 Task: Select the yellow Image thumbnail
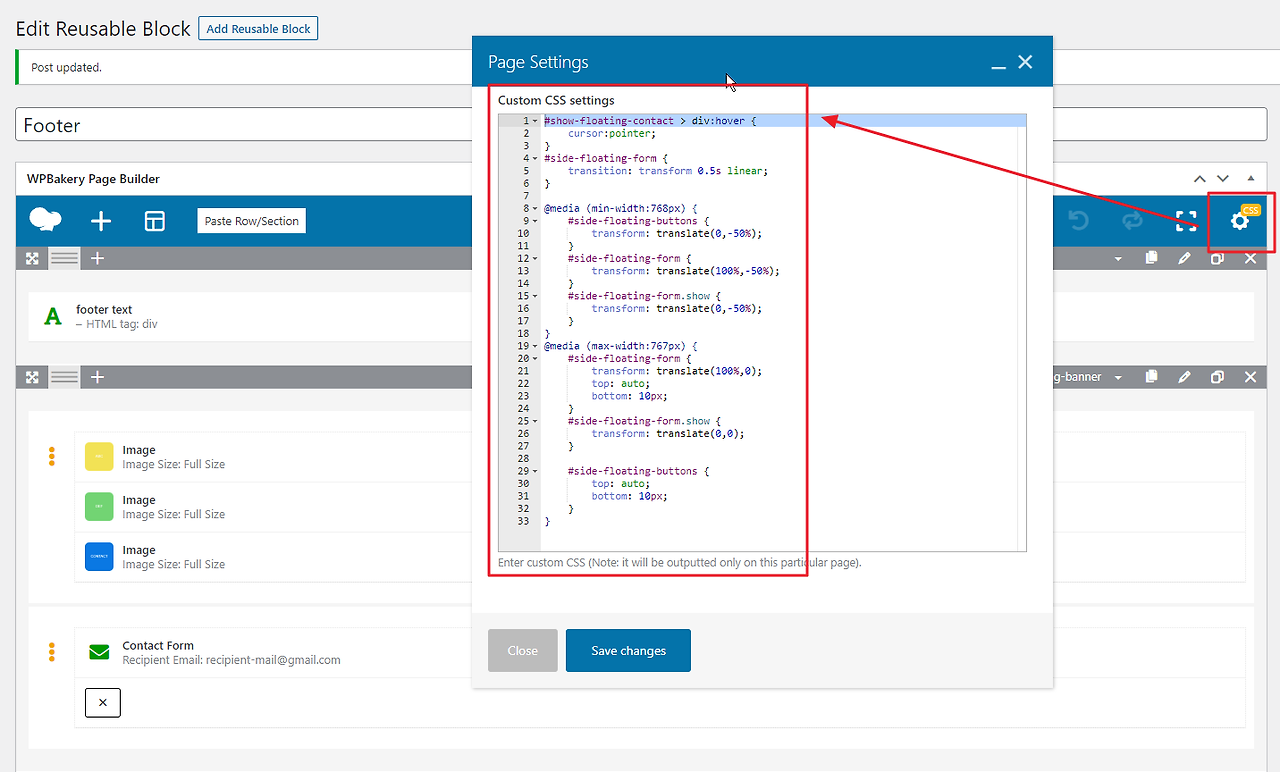[99, 457]
